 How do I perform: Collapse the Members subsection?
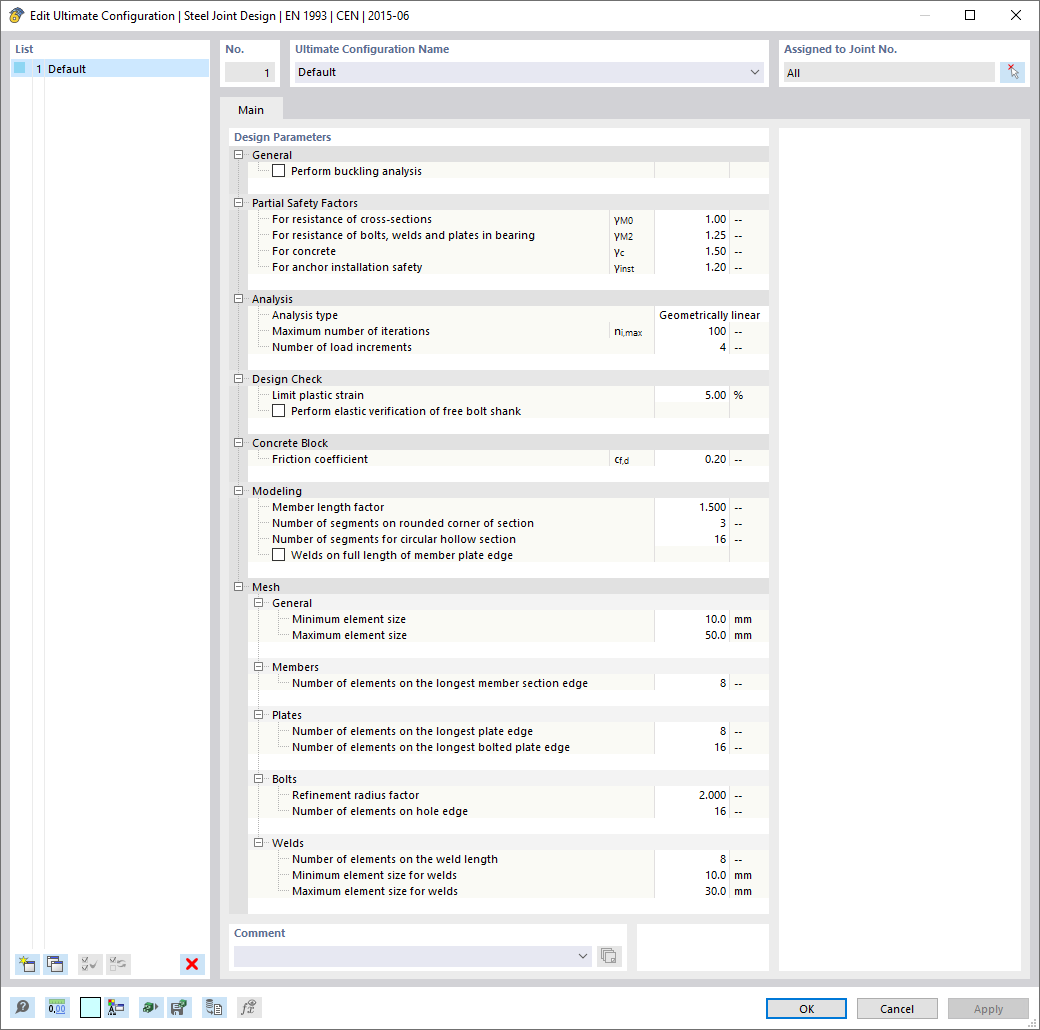259,667
